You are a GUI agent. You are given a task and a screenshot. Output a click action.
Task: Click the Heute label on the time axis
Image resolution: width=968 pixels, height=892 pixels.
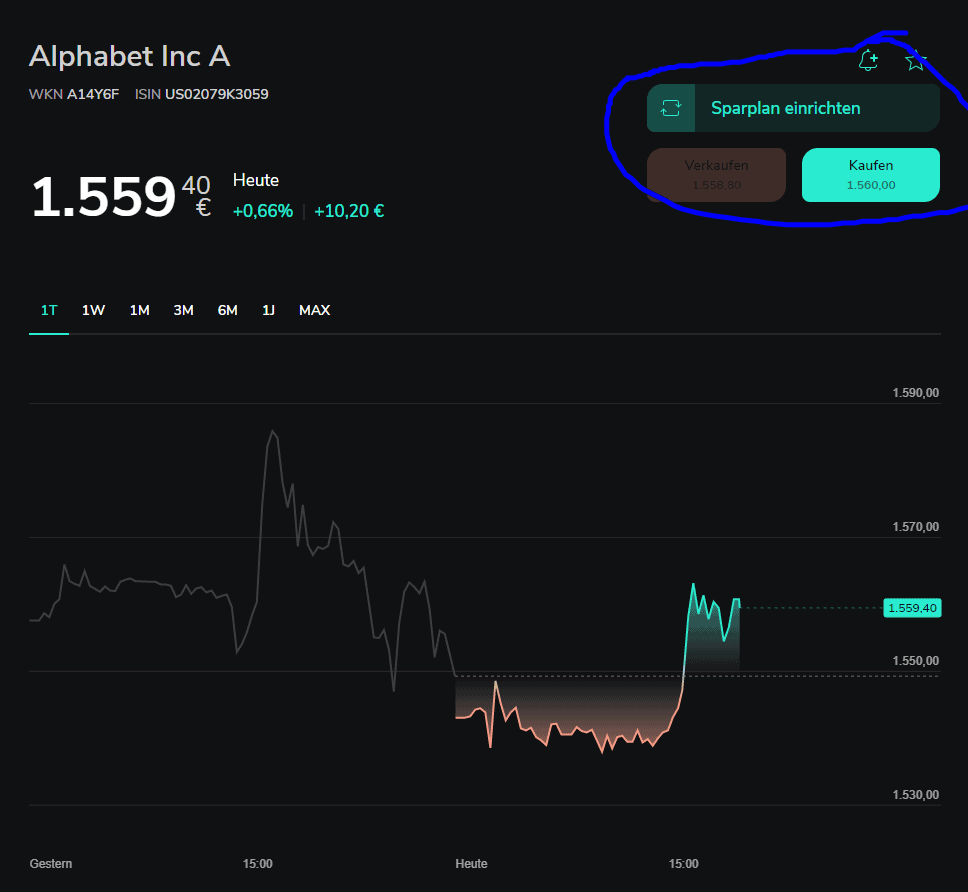tap(471, 864)
